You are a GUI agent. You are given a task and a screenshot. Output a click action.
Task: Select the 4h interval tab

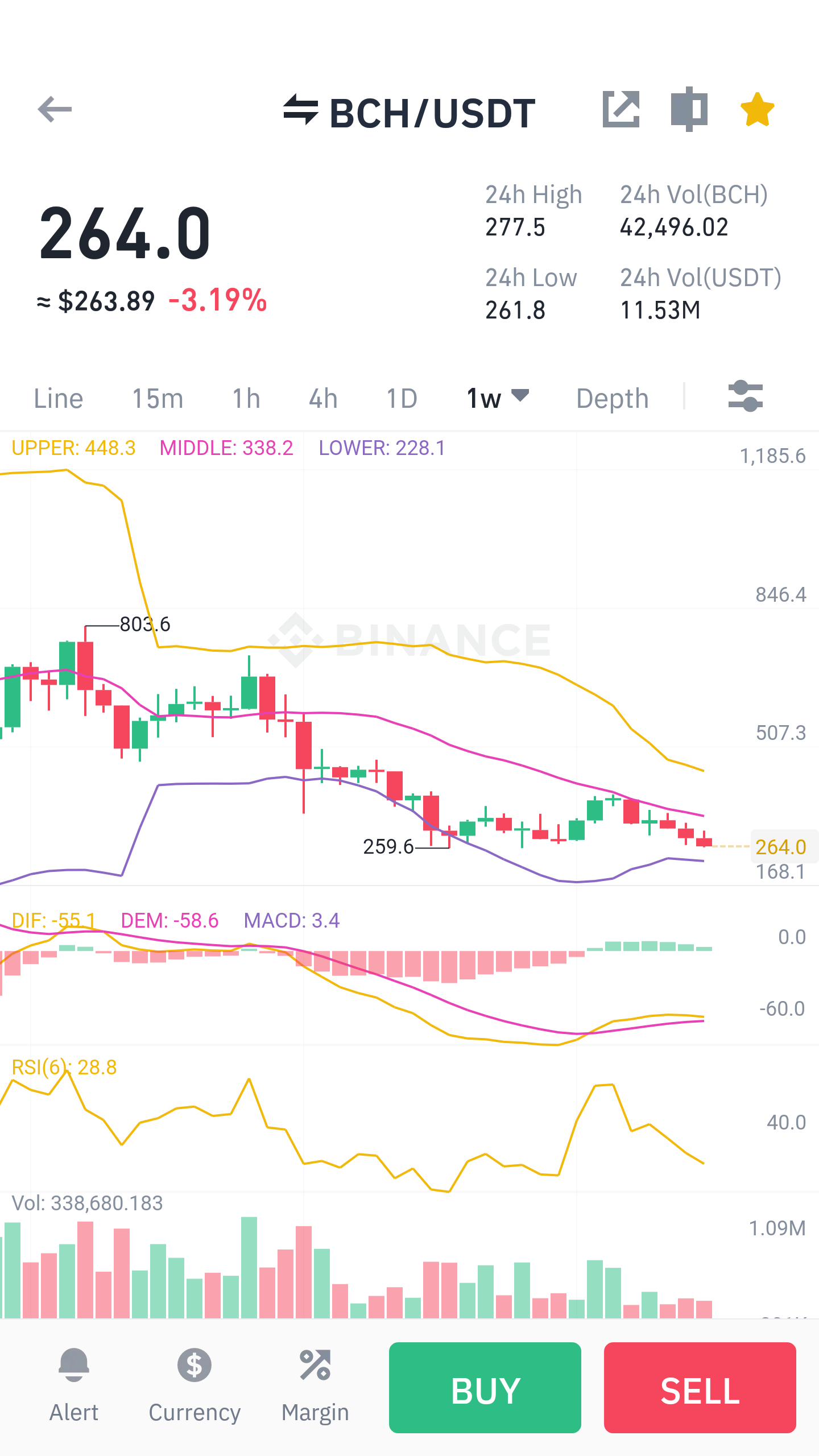coord(323,399)
